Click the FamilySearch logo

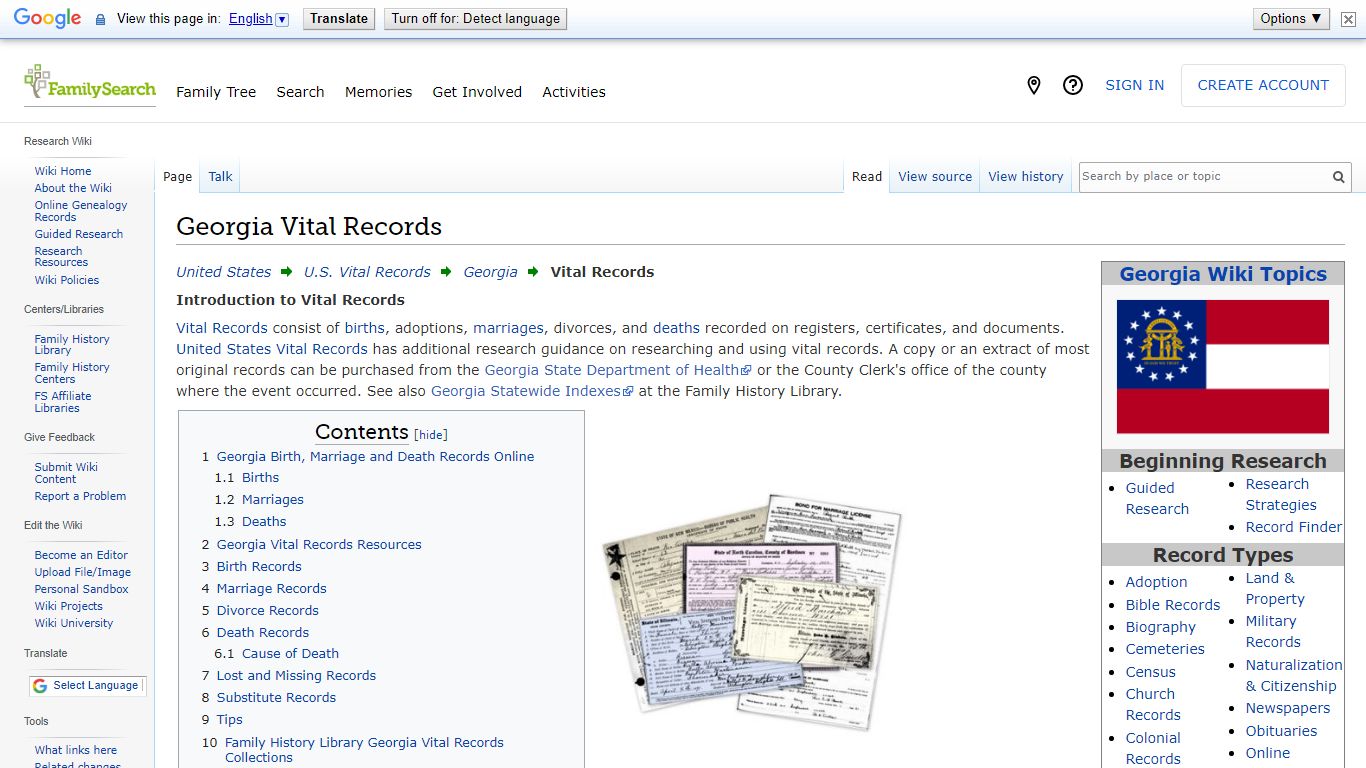pyautogui.click(x=90, y=84)
